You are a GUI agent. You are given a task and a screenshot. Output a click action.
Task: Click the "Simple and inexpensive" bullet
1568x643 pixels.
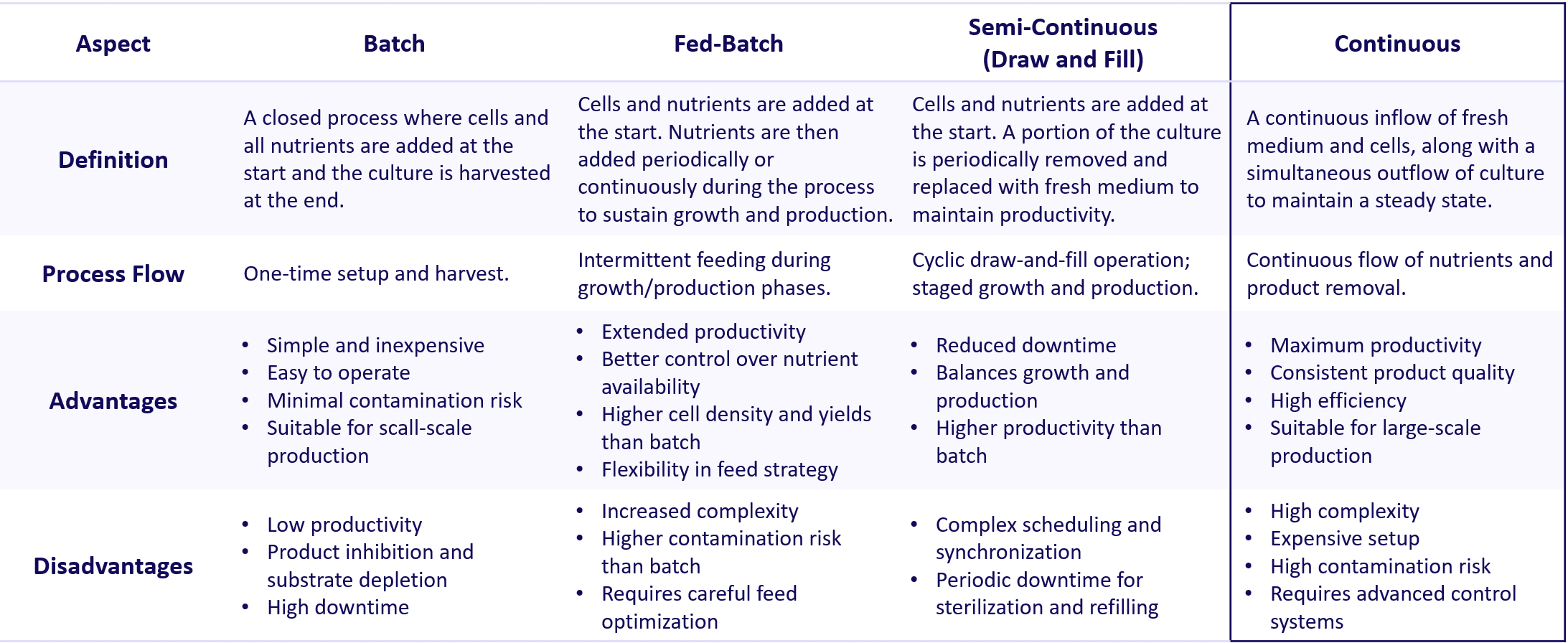coord(375,345)
